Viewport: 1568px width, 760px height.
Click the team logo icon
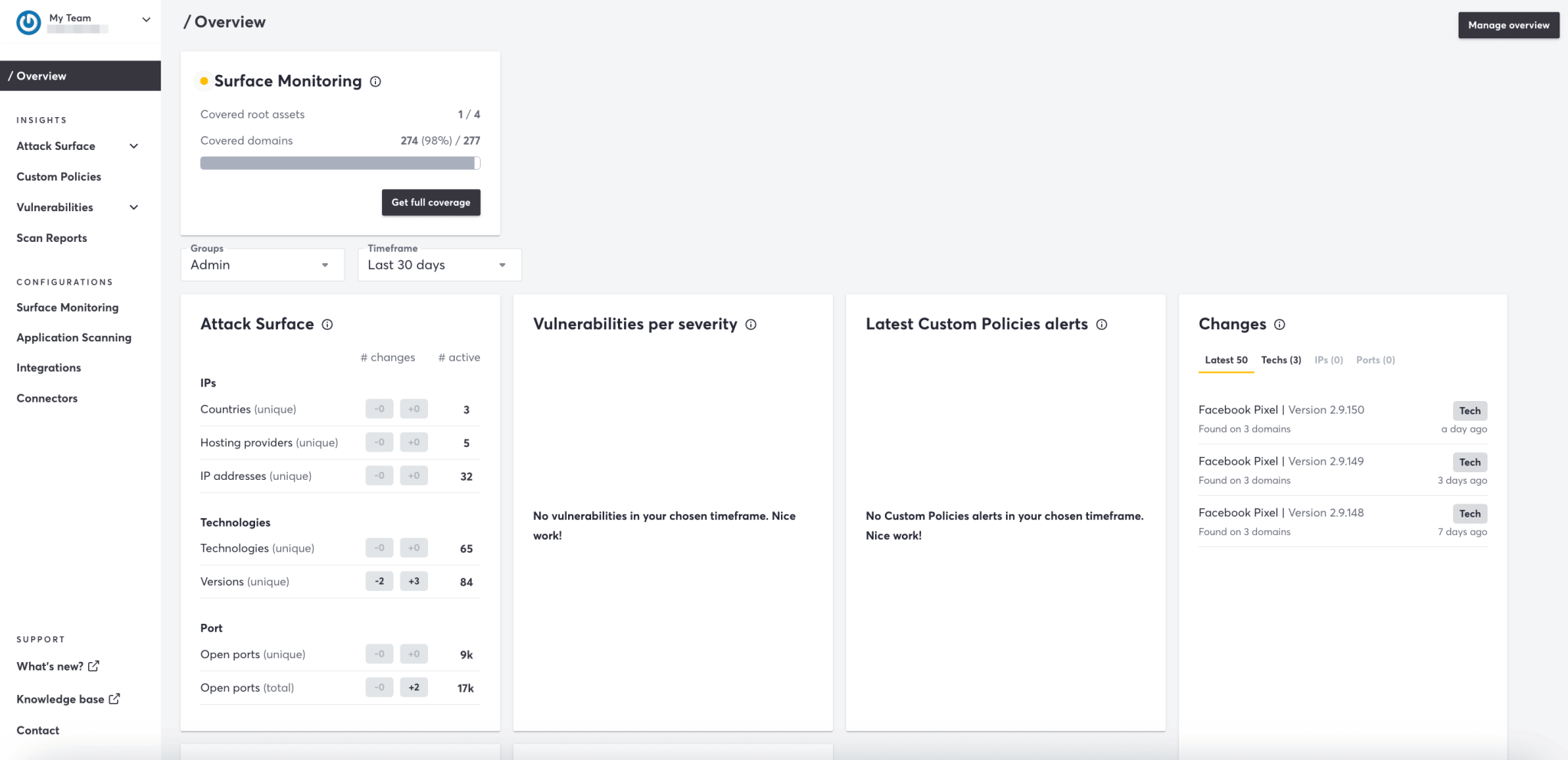[x=28, y=22]
